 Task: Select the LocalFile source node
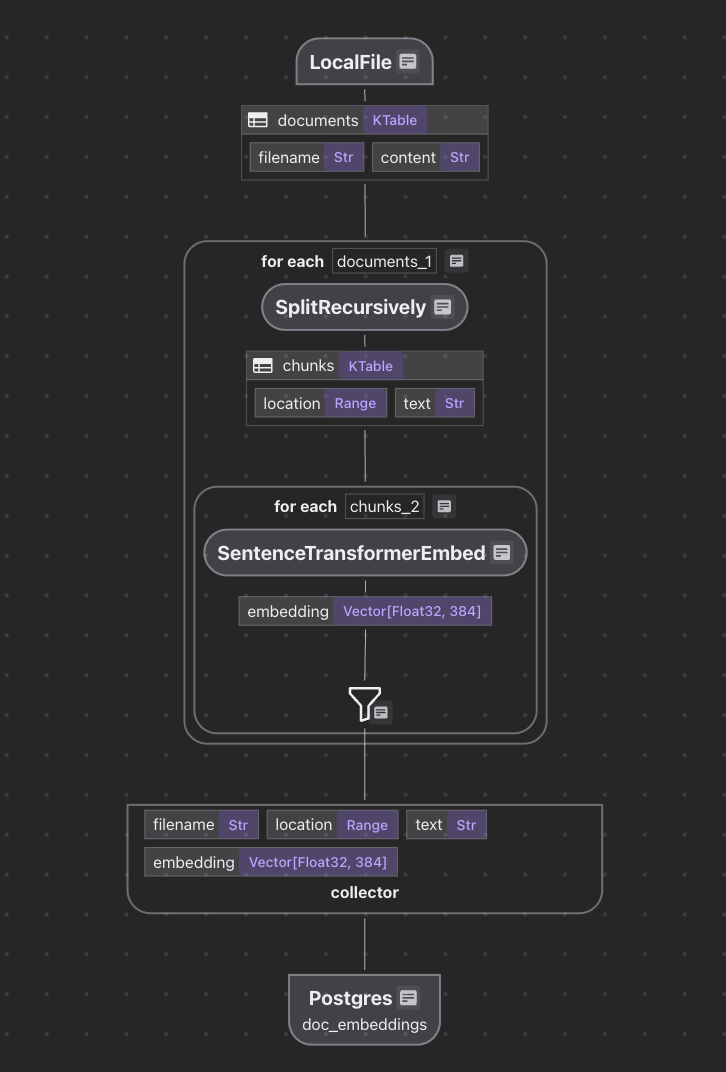350,62
